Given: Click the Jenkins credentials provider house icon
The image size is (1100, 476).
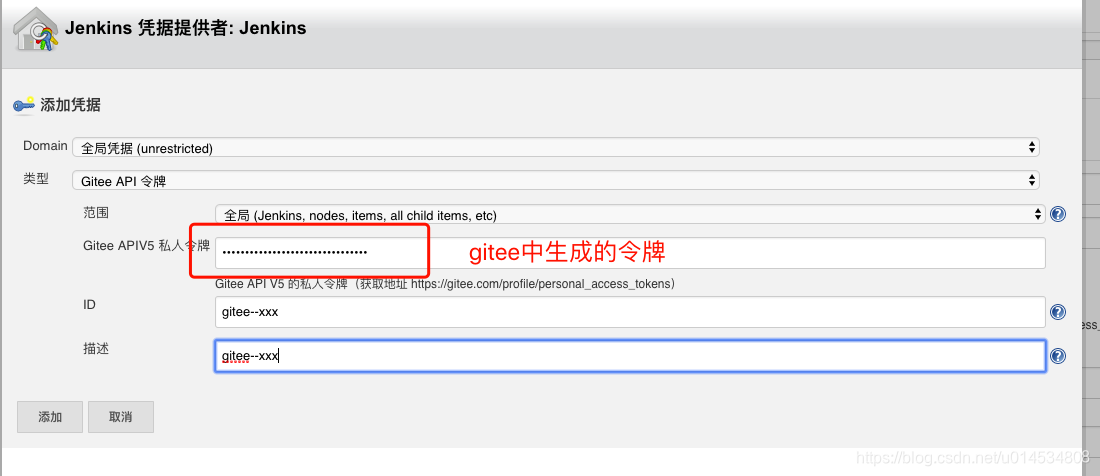Looking at the screenshot, I should click(36, 29).
